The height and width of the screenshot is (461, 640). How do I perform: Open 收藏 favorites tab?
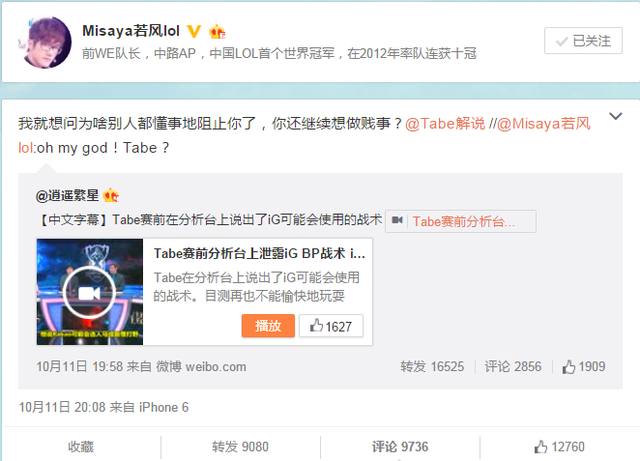81,447
